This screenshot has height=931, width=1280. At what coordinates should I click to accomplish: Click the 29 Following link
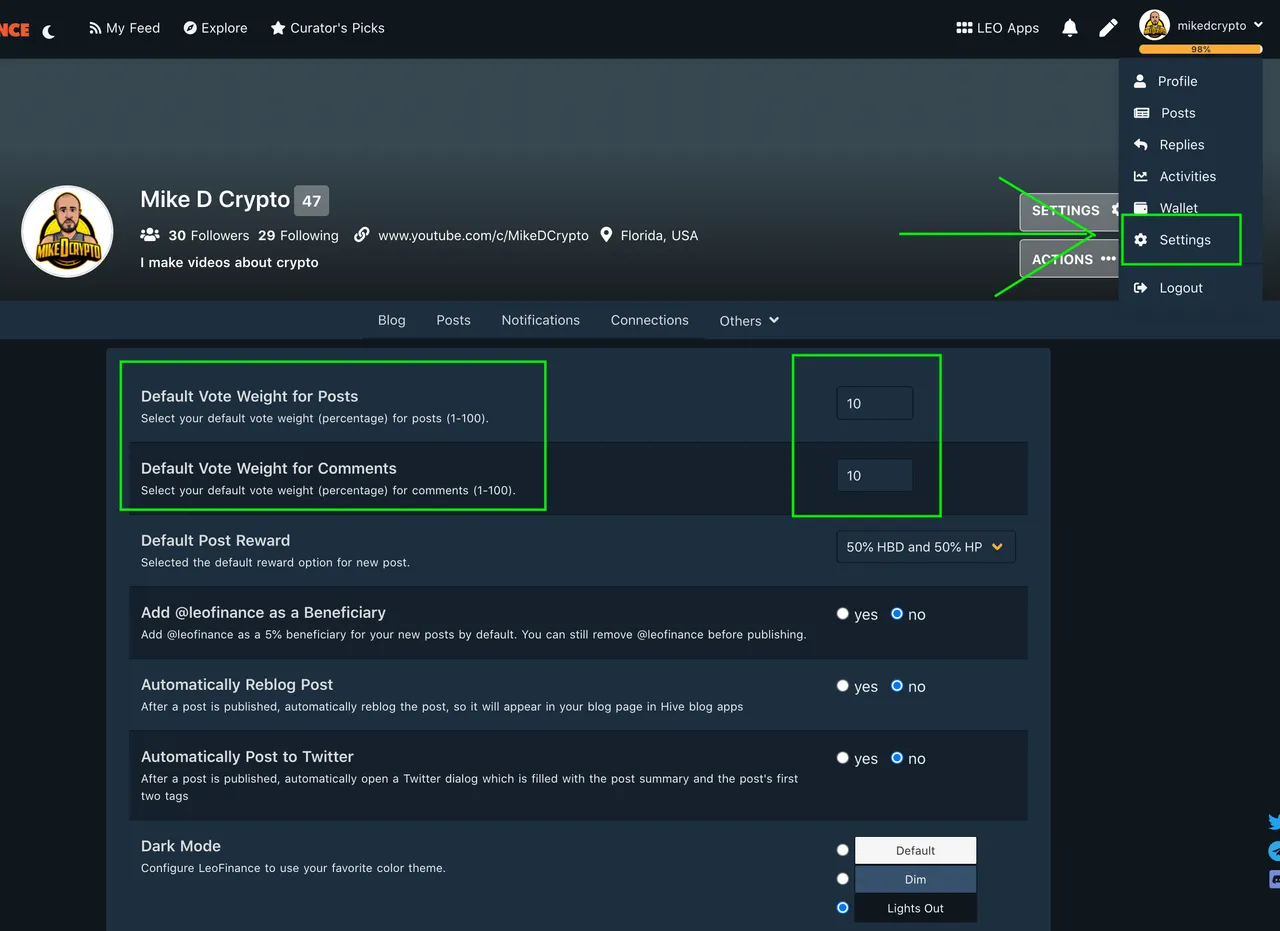pyautogui.click(x=298, y=235)
